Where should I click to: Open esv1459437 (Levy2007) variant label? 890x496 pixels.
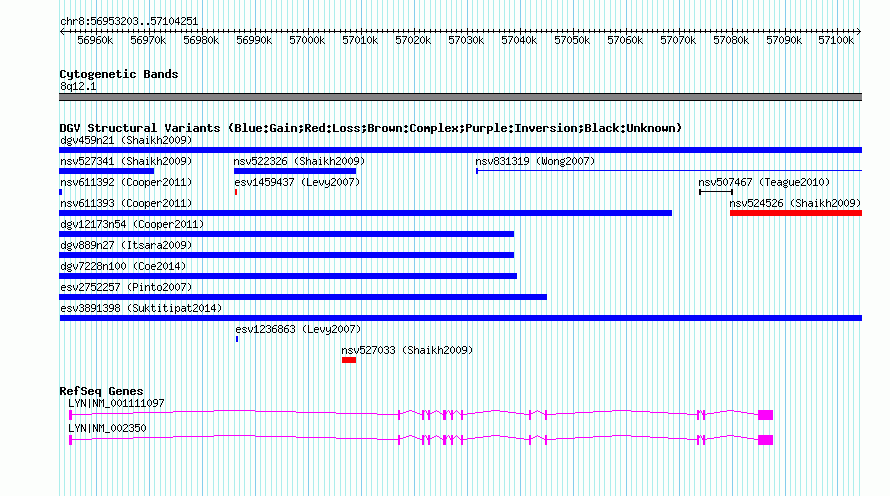tap(297, 182)
